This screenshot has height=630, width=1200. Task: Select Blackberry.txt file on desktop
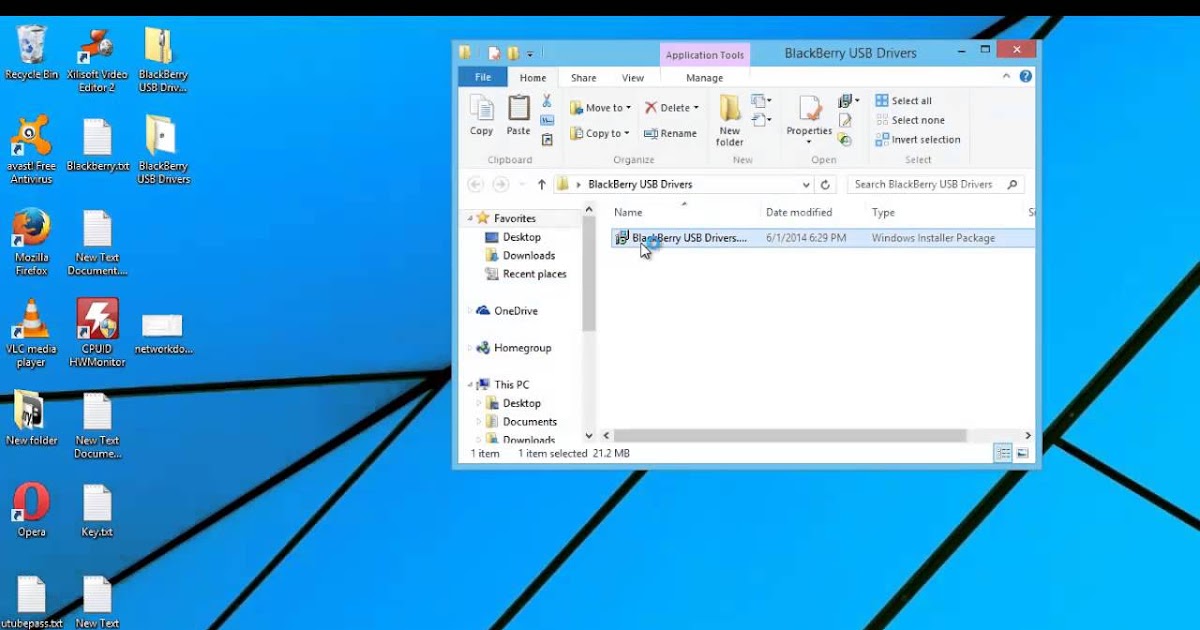(x=97, y=145)
